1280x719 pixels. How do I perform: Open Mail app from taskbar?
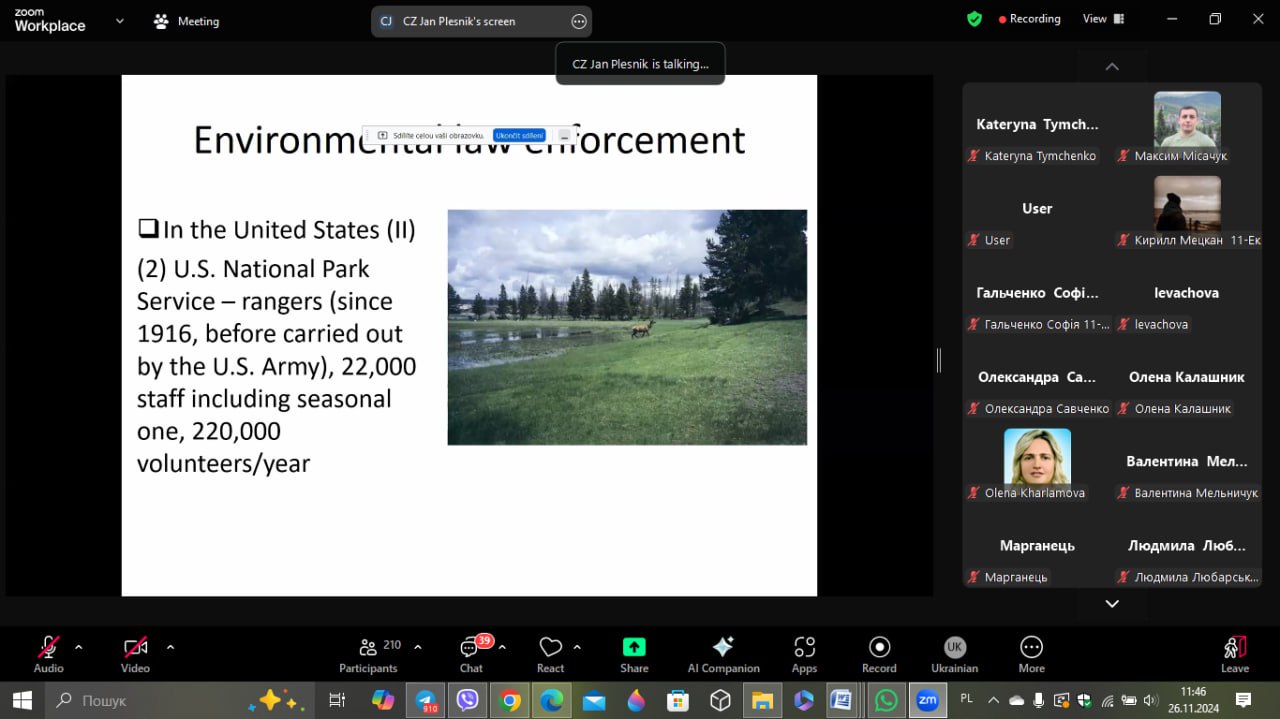594,700
